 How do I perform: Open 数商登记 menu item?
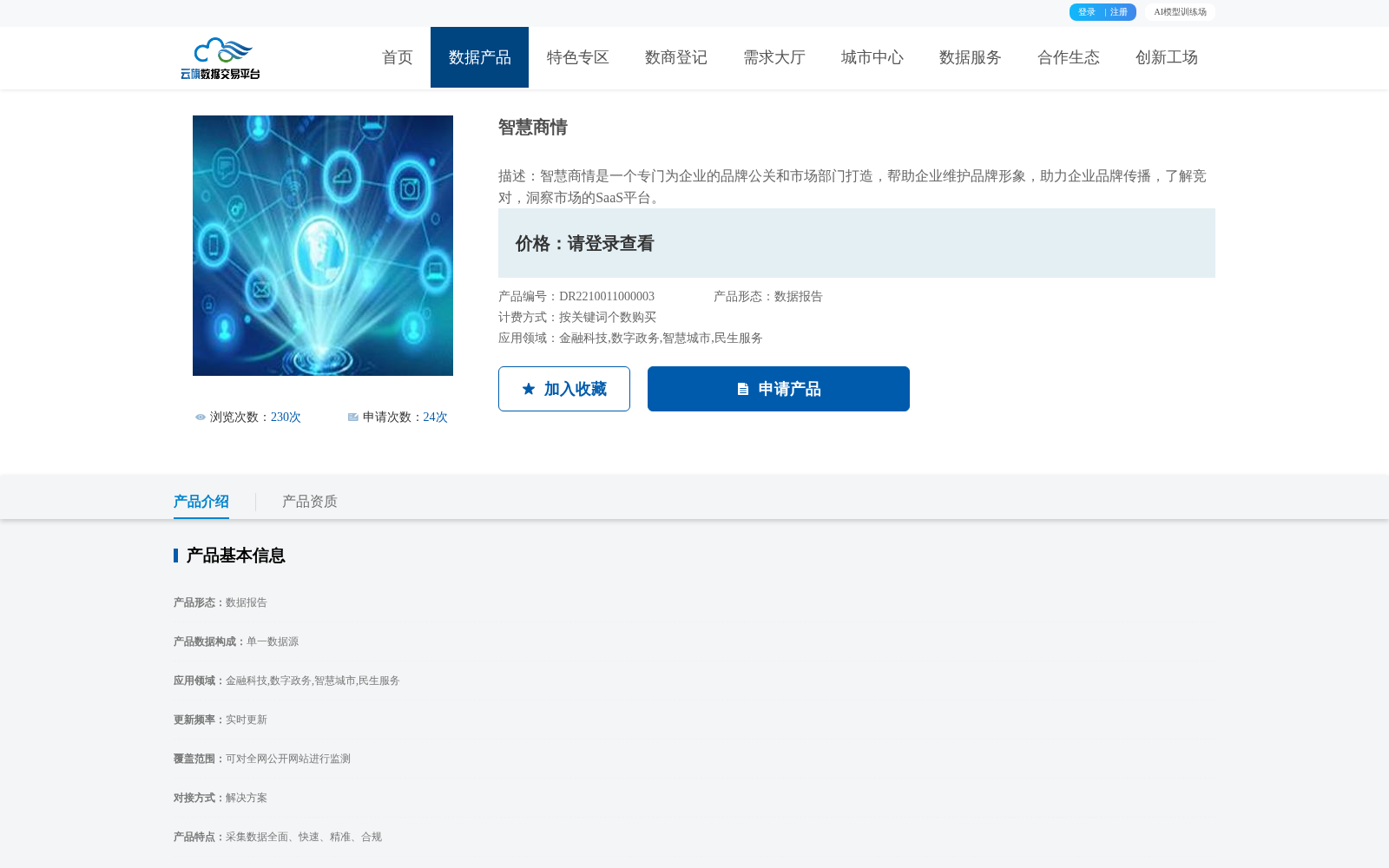tap(676, 57)
